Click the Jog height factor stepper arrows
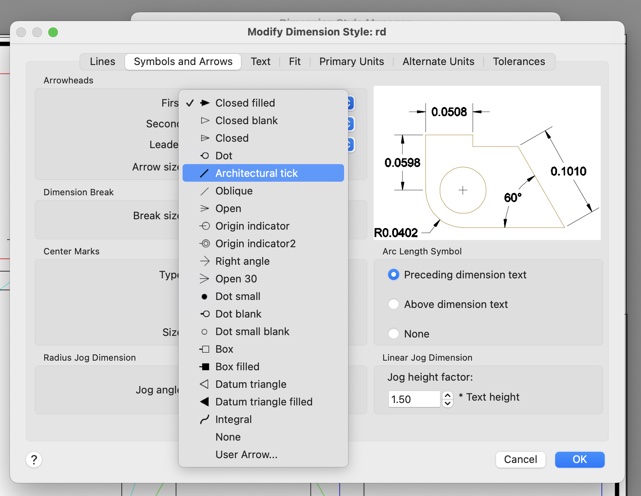Image resolution: width=641 pixels, height=496 pixels. coord(448,399)
